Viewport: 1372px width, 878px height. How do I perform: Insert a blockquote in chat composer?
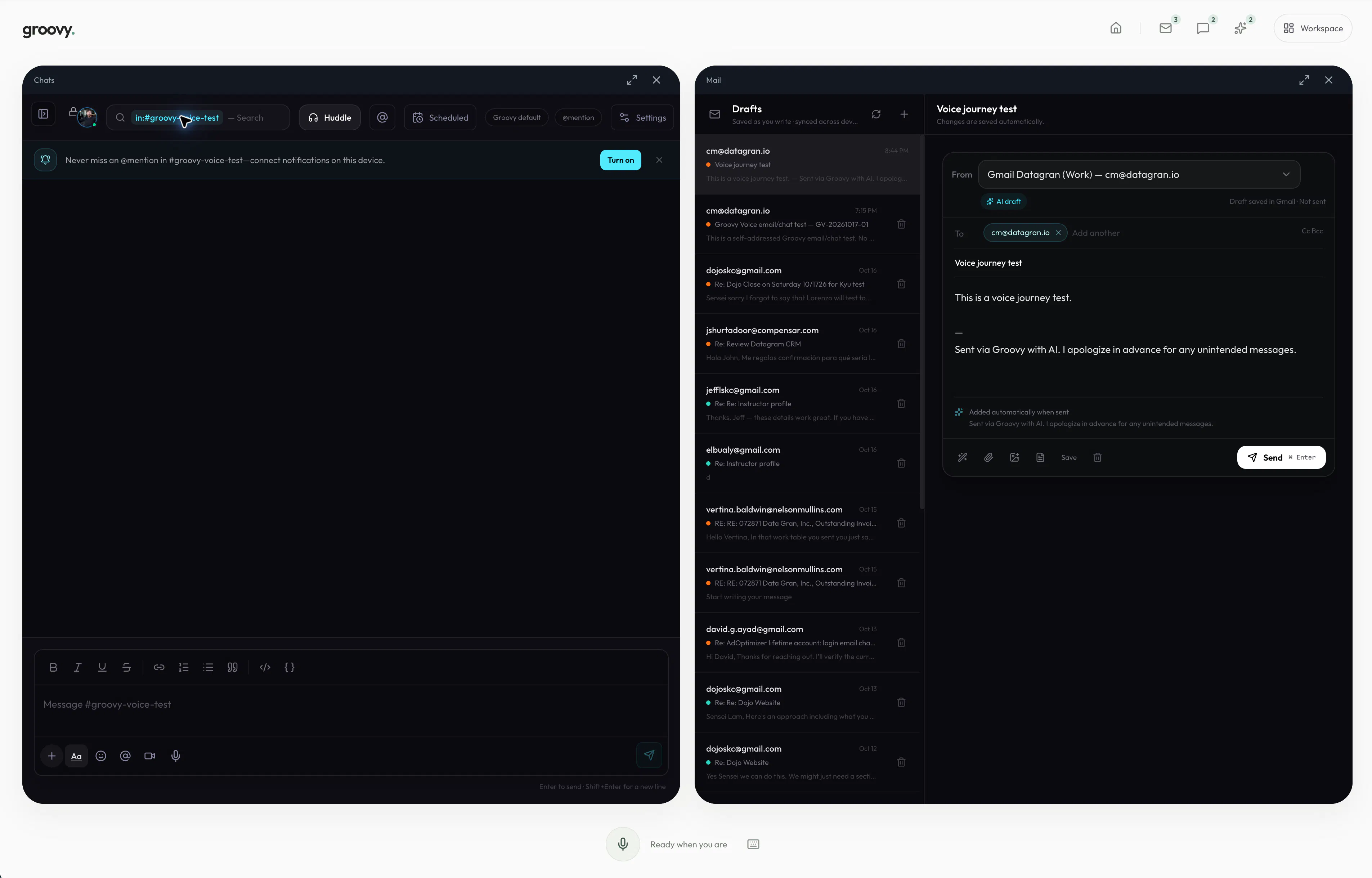pos(233,667)
